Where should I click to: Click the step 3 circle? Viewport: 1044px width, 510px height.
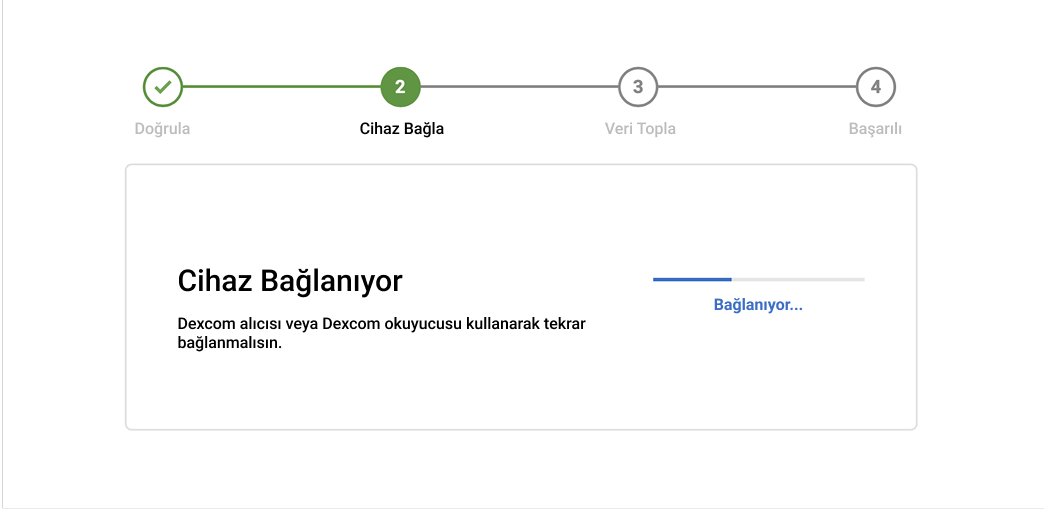tap(638, 87)
